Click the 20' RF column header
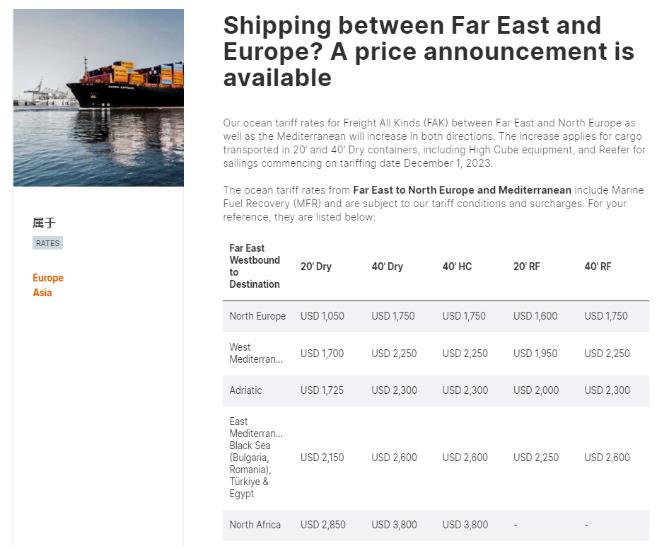658x549 pixels. [x=528, y=267]
